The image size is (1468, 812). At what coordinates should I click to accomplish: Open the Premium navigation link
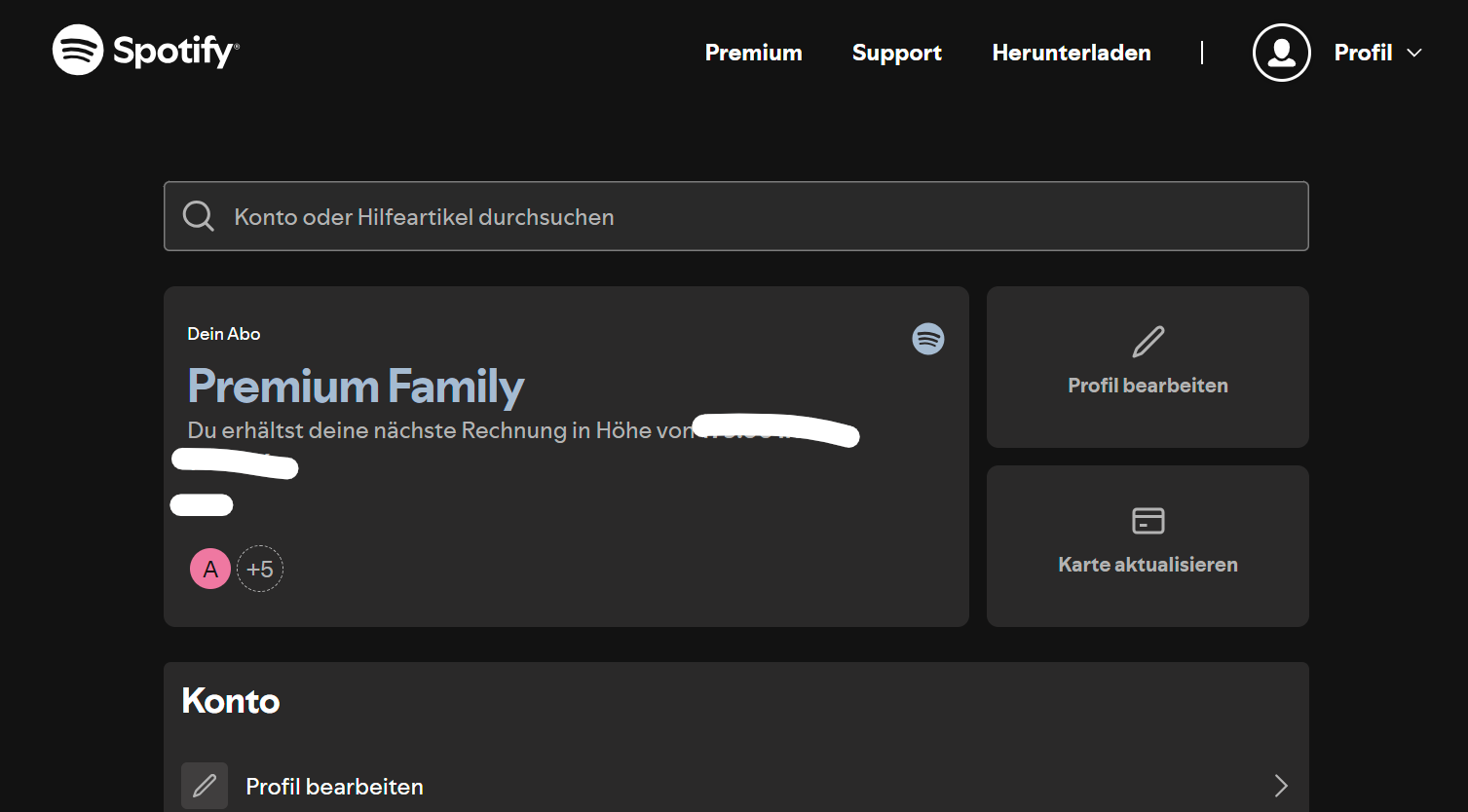tap(753, 53)
